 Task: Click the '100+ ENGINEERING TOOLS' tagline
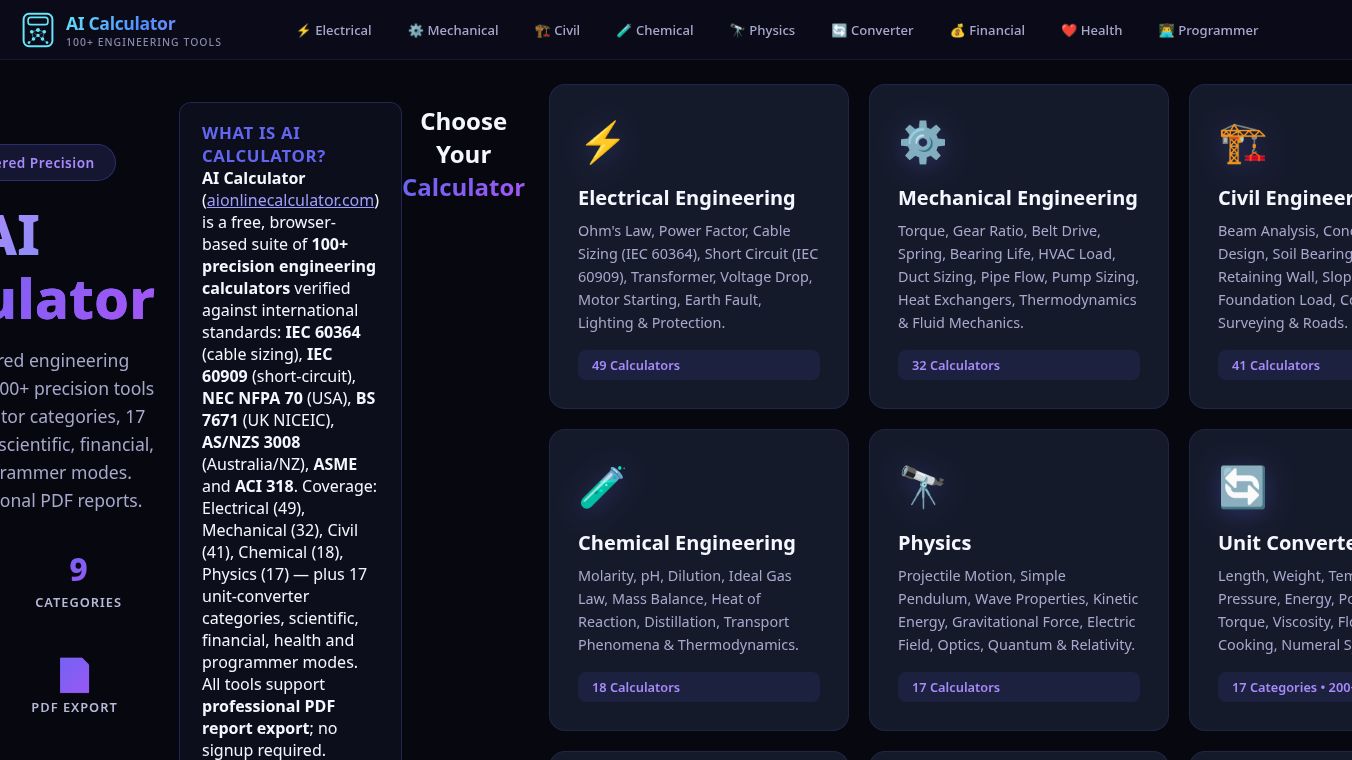click(144, 42)
